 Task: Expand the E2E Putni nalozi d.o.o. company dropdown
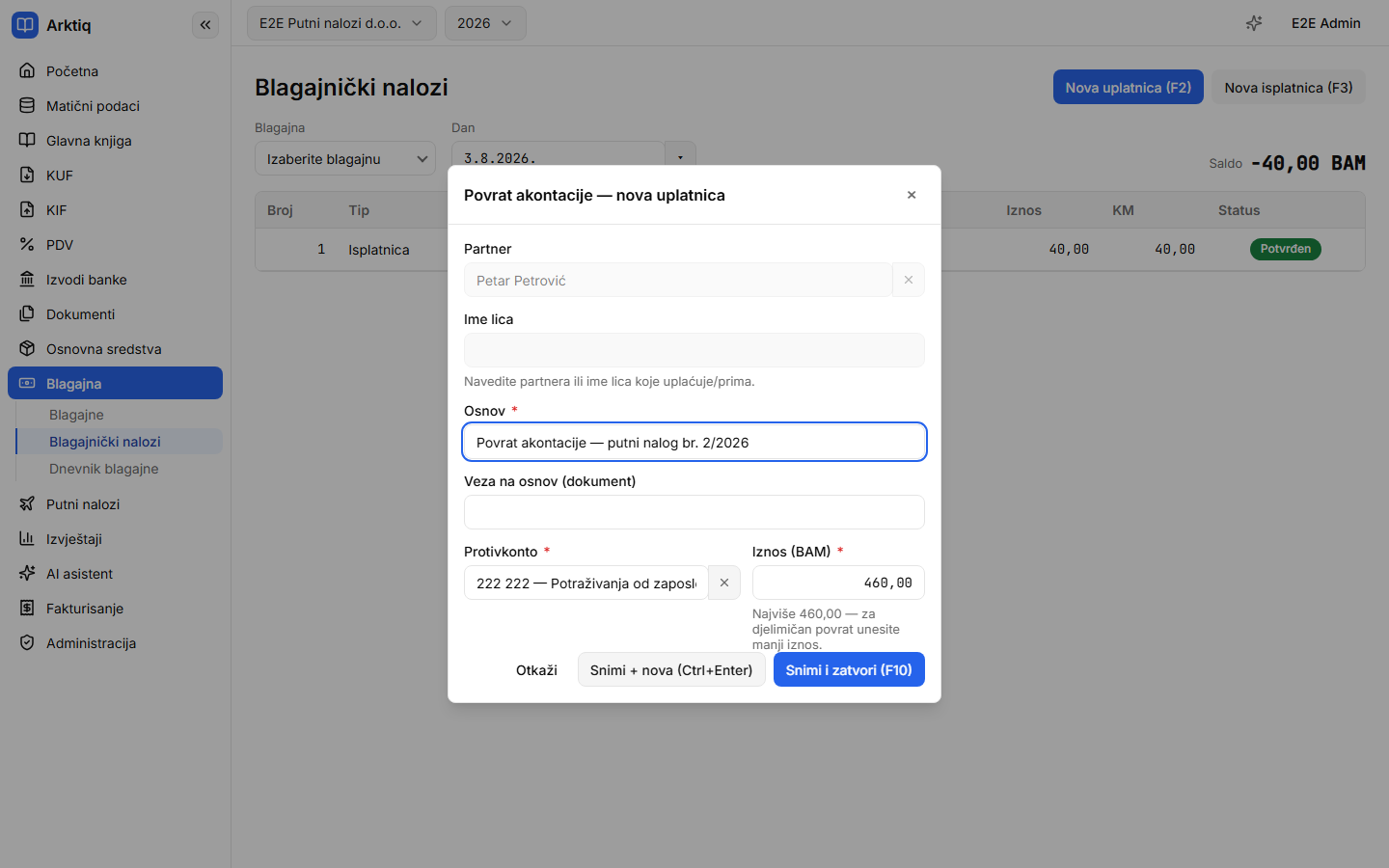[x=341, y=23]
